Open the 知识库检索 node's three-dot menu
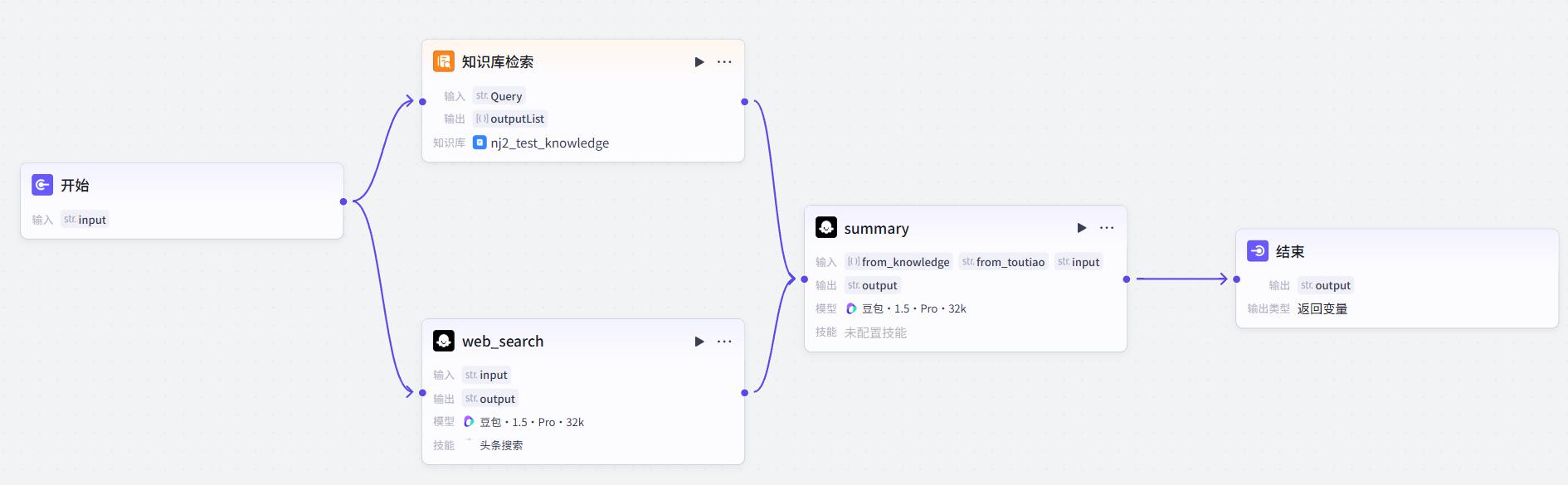The width and height of the screenshot is (1568, 485). (724, 62)
